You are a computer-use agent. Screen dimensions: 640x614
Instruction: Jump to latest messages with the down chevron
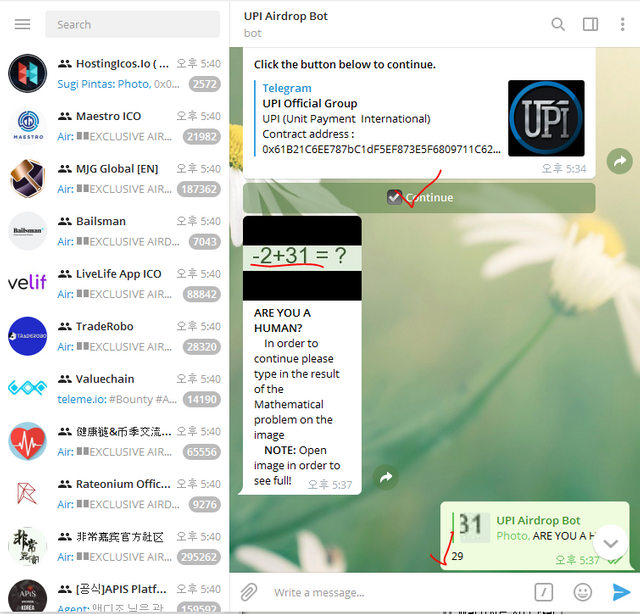(x=611, y=543)
